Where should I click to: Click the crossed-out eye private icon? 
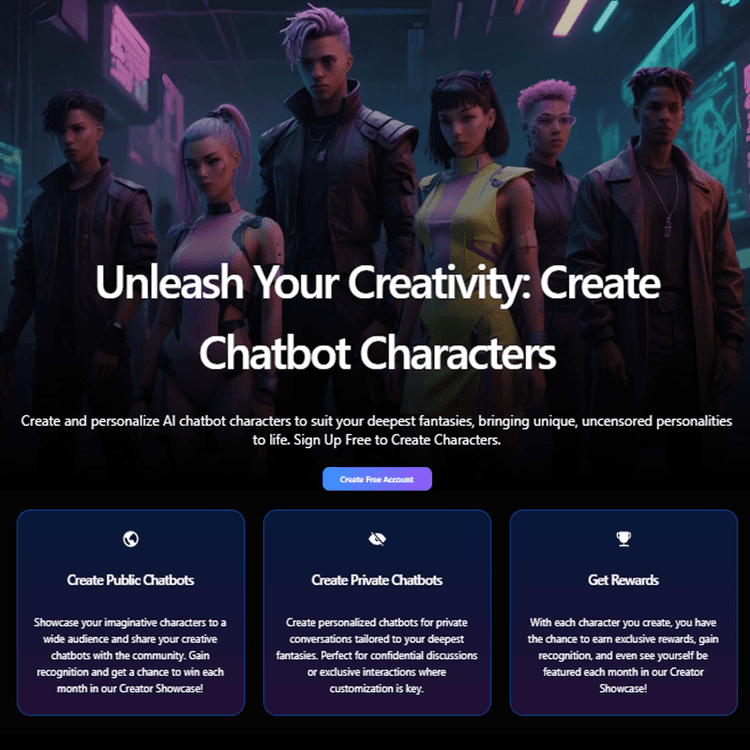tap(377, 539)
